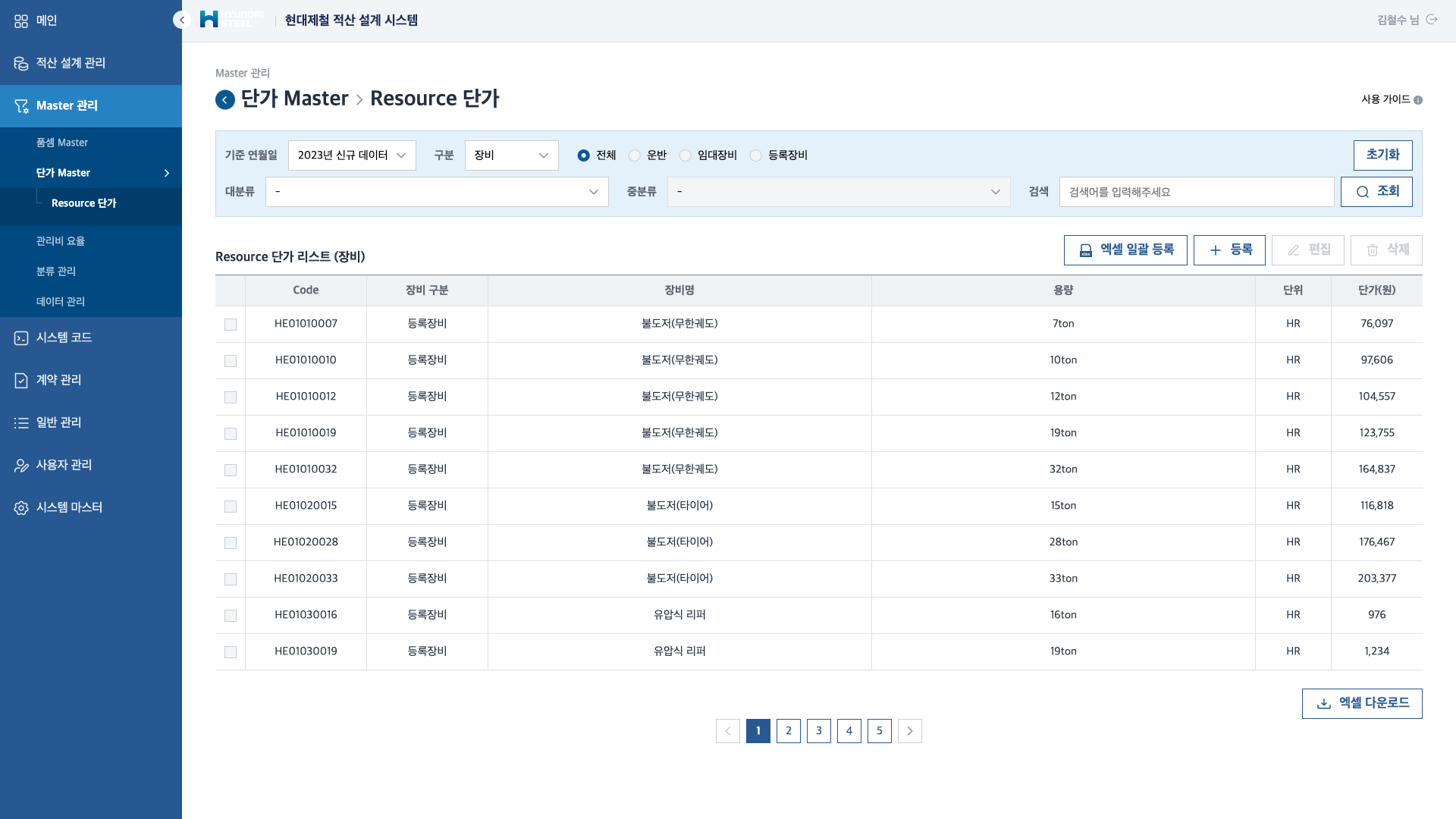Select the 운반 radio button
The width and height of the screenshot is (1456, 819).
point(635,155)
